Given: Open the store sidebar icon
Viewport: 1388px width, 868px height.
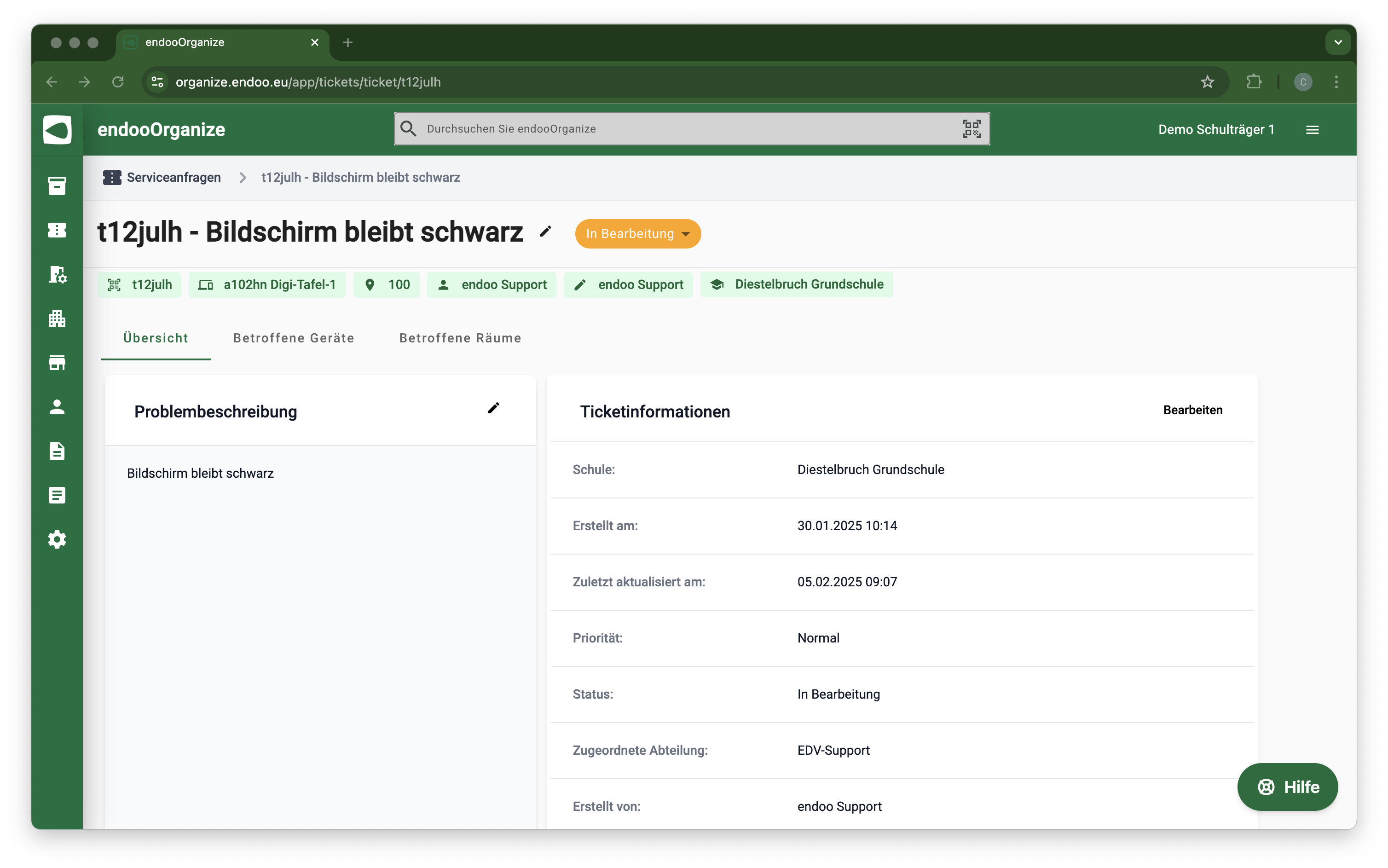Looking at the screenshot, I should tap(57, 363).
